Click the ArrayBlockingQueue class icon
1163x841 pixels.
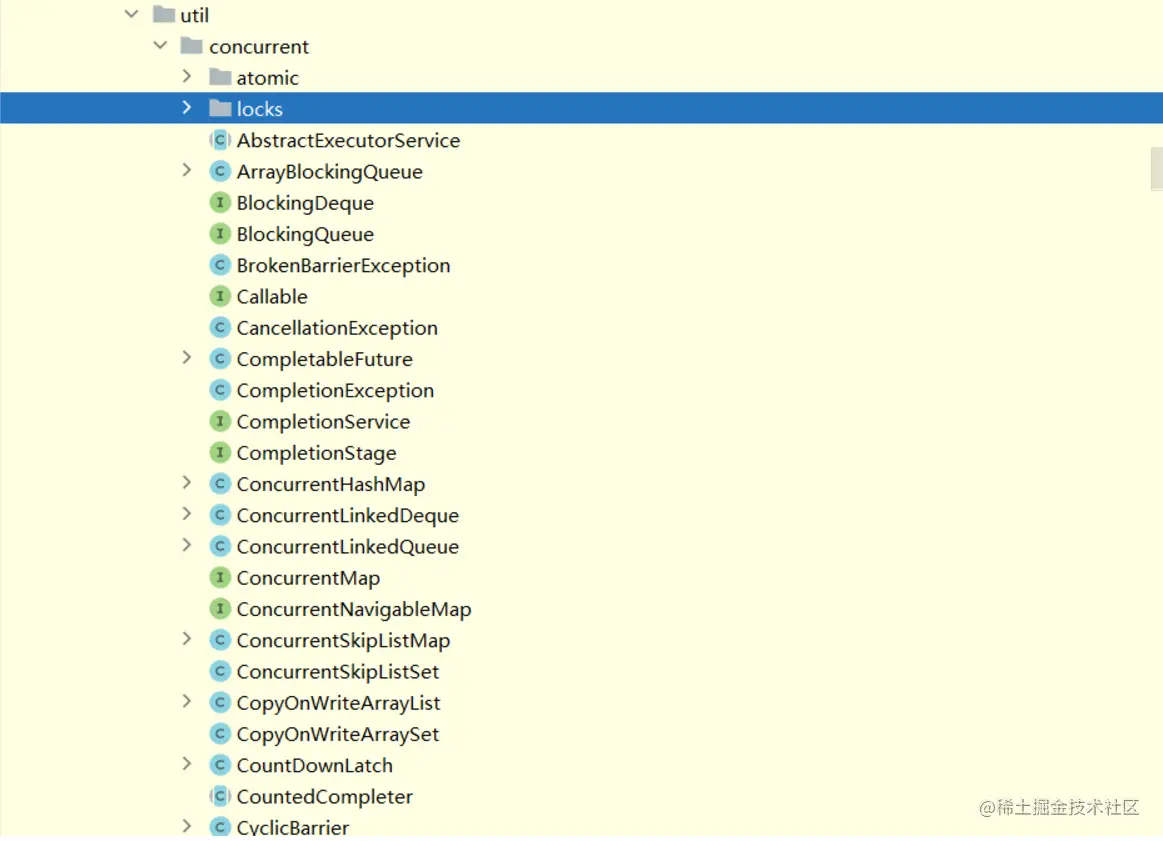coord(220,171)
